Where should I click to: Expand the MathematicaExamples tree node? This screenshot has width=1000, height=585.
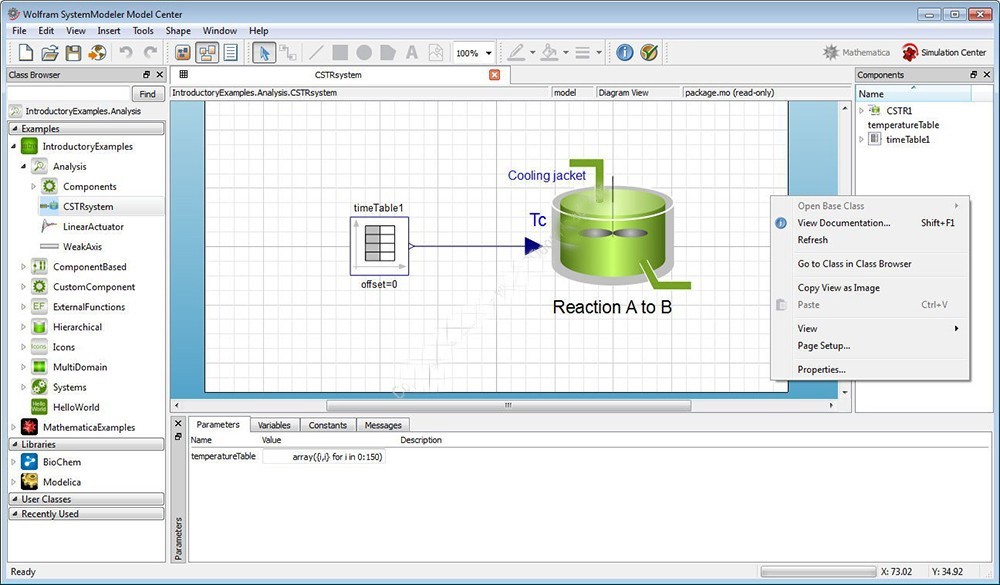(x=14, y=427)
